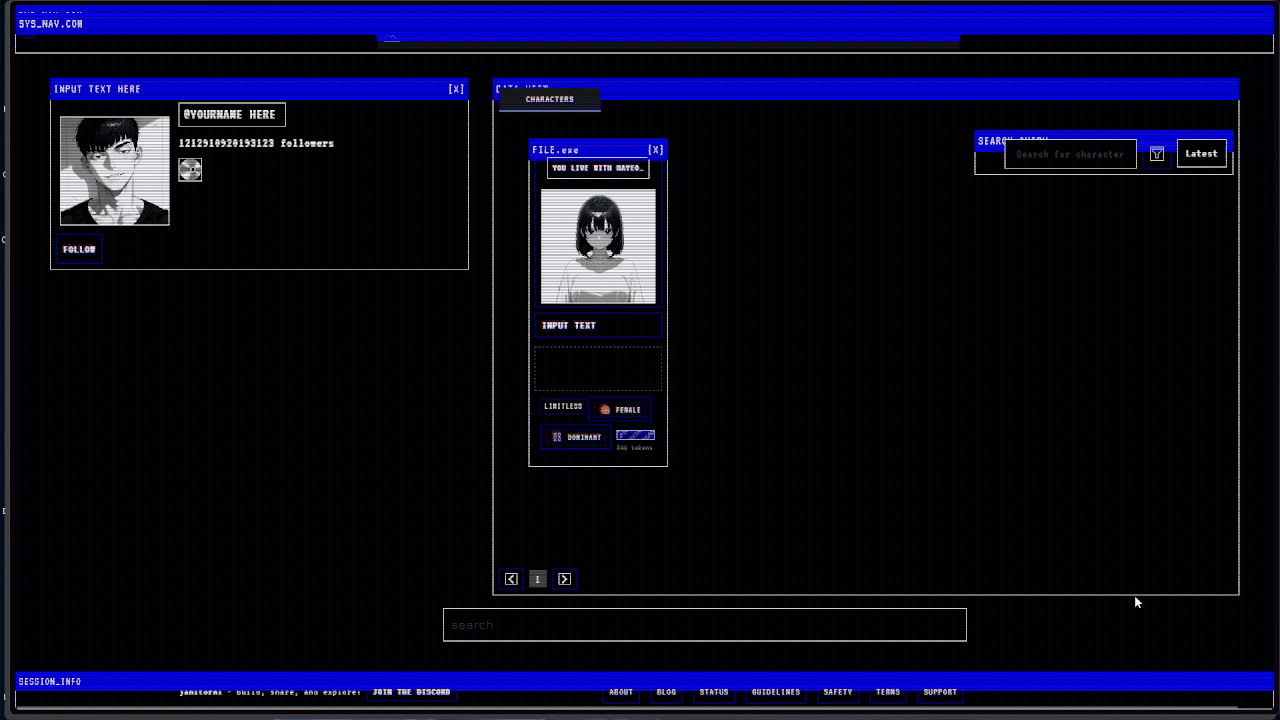1280x720 pixels.
Task: Open the STATUS footer link
Action: pyautogui.click(x=714, y=692)
